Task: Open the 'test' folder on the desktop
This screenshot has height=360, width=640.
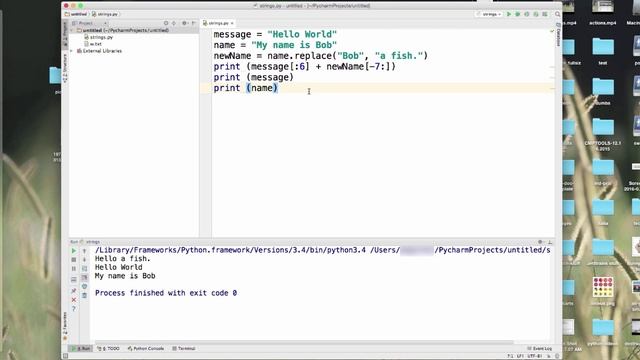Action: [x=603, y=51]
